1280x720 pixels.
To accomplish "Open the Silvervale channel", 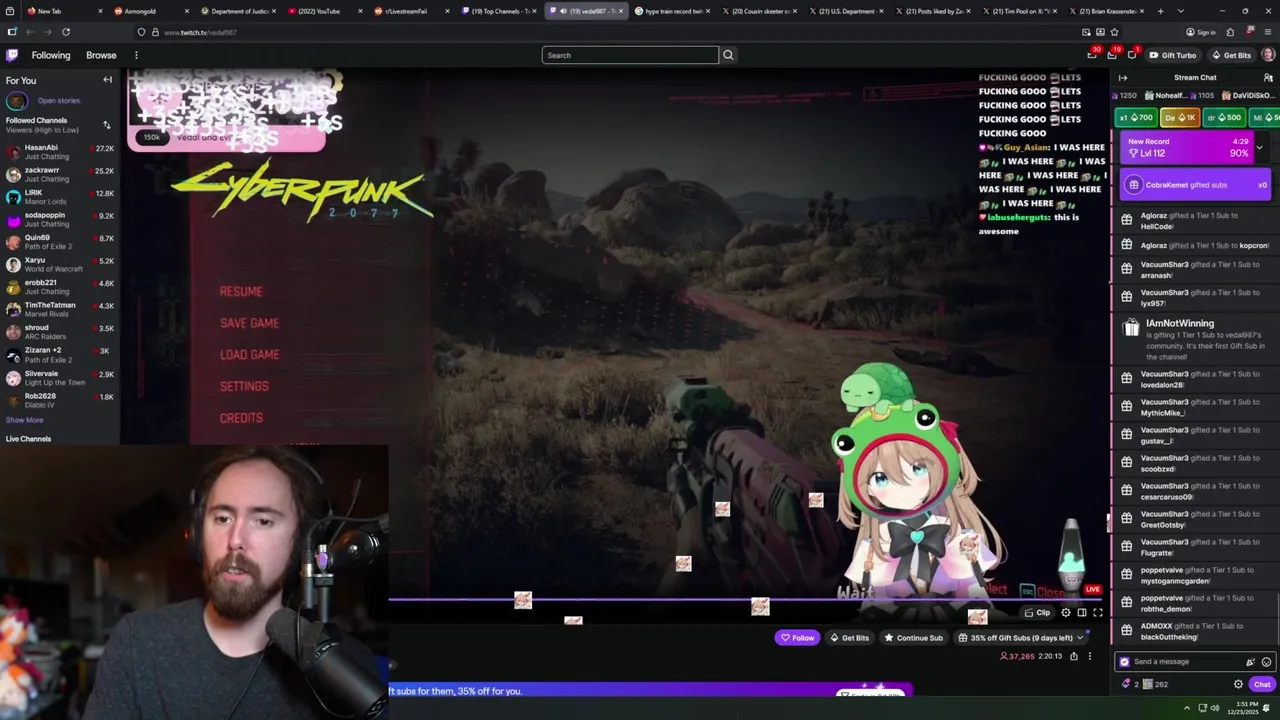I will click(x=60, y=378).
